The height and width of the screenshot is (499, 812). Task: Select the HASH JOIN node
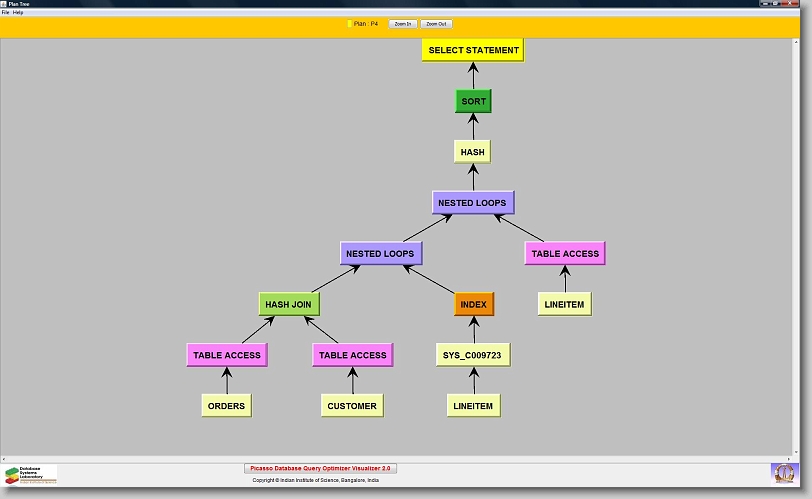(289, 304)
